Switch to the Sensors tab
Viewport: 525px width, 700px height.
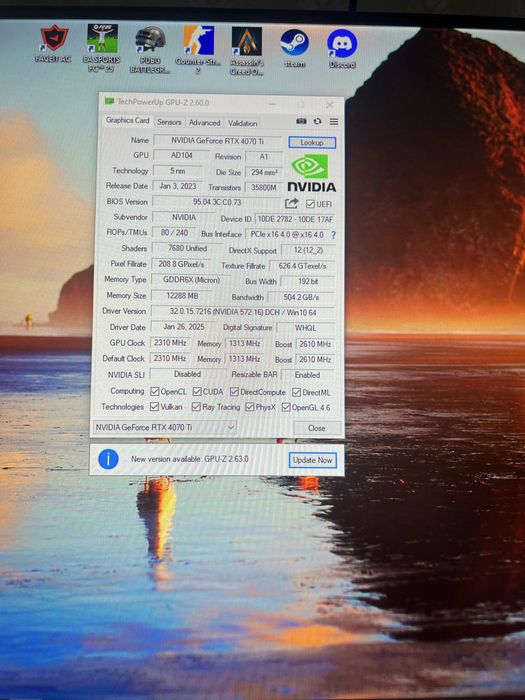[x=169, y=122]
